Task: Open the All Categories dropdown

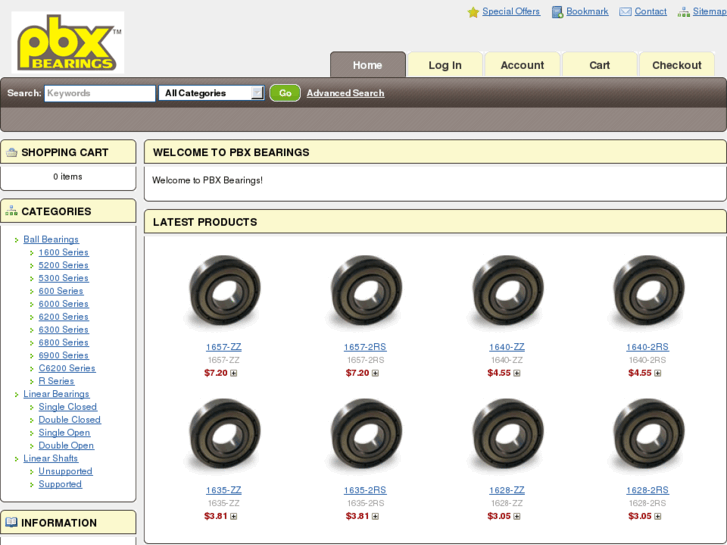Action: (211, 93)
